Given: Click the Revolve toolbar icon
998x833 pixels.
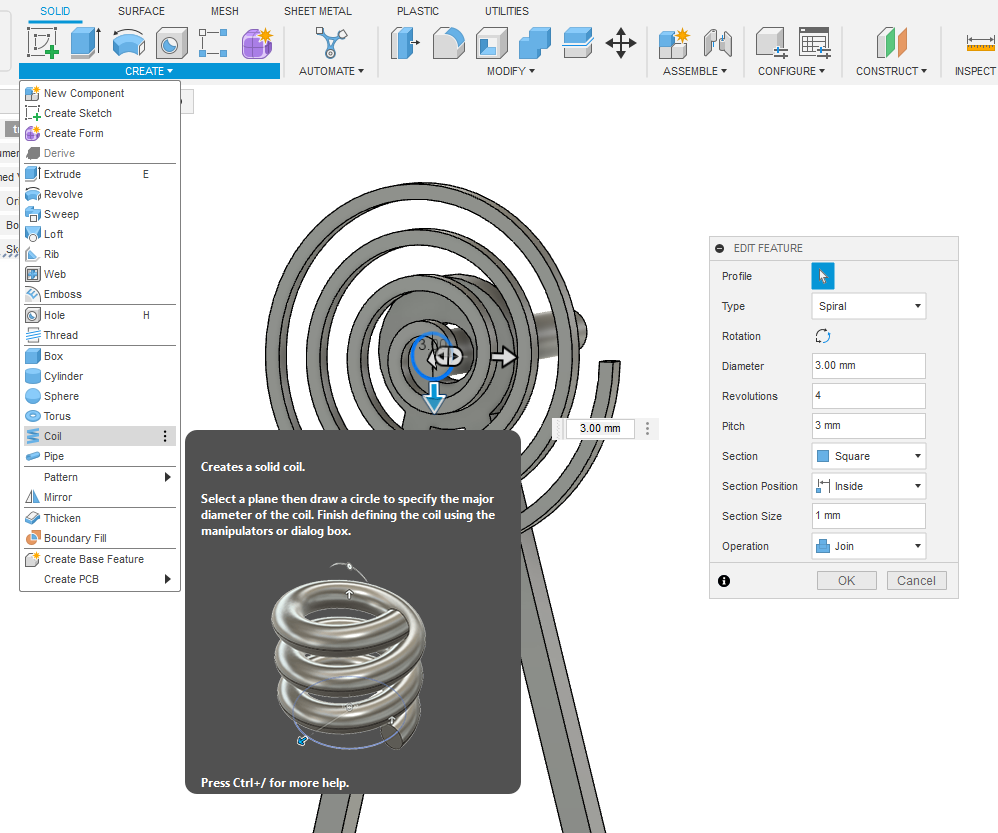Looking at the screenshot, I should tap(129, 43).
